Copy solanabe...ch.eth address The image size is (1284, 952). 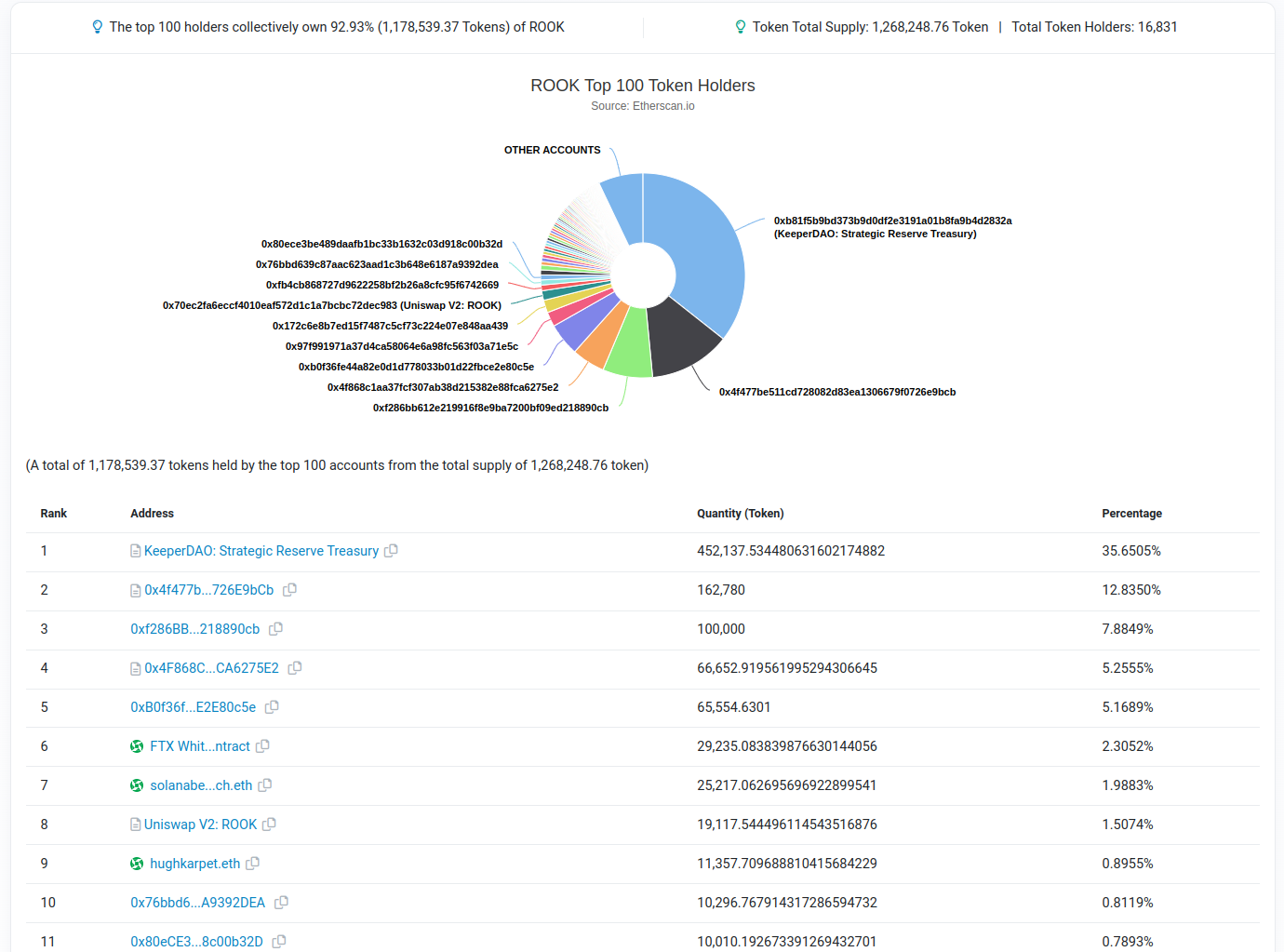click(x=264, y=785)
